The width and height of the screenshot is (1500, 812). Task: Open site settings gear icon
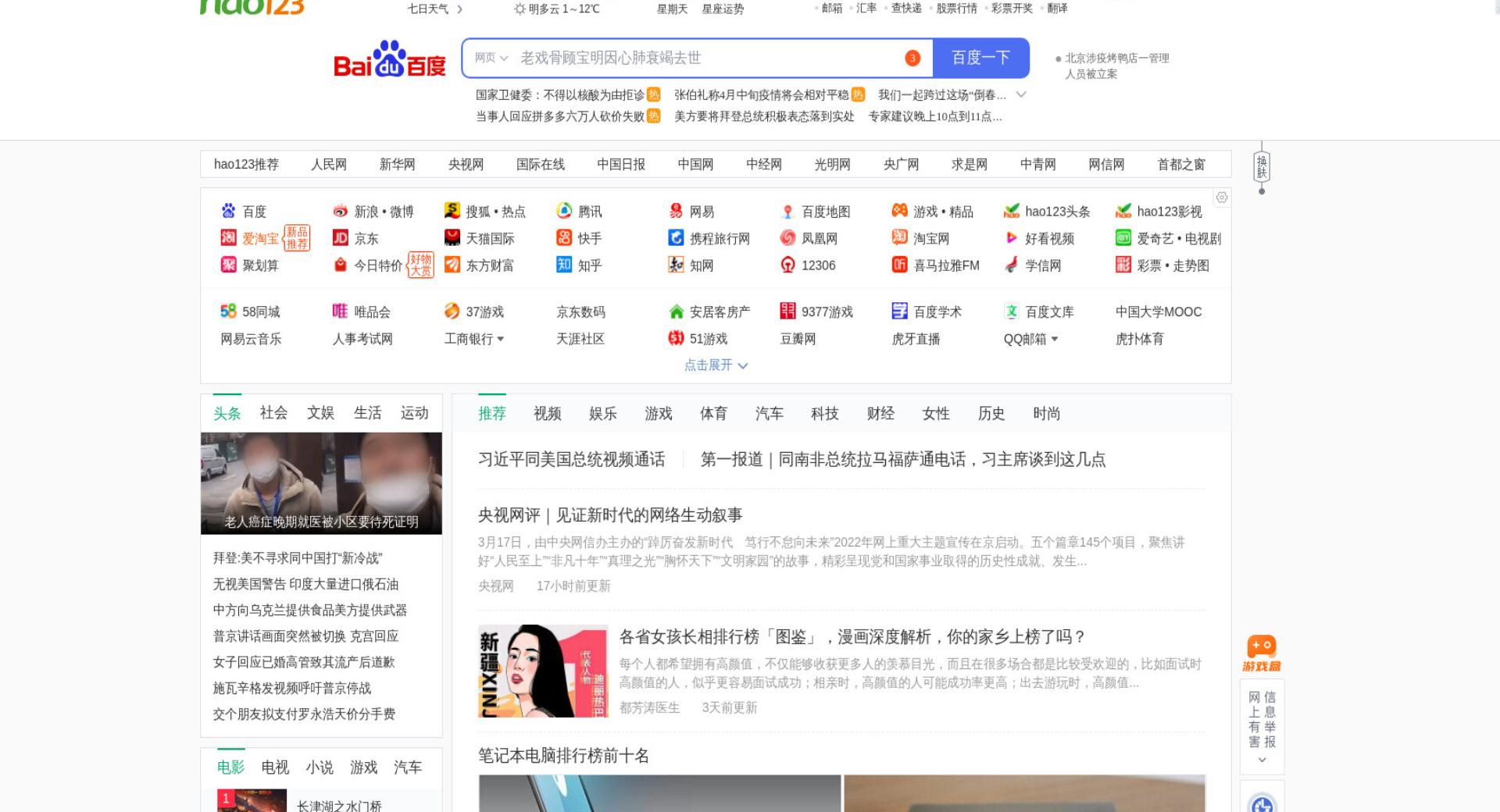[1222, 198]
